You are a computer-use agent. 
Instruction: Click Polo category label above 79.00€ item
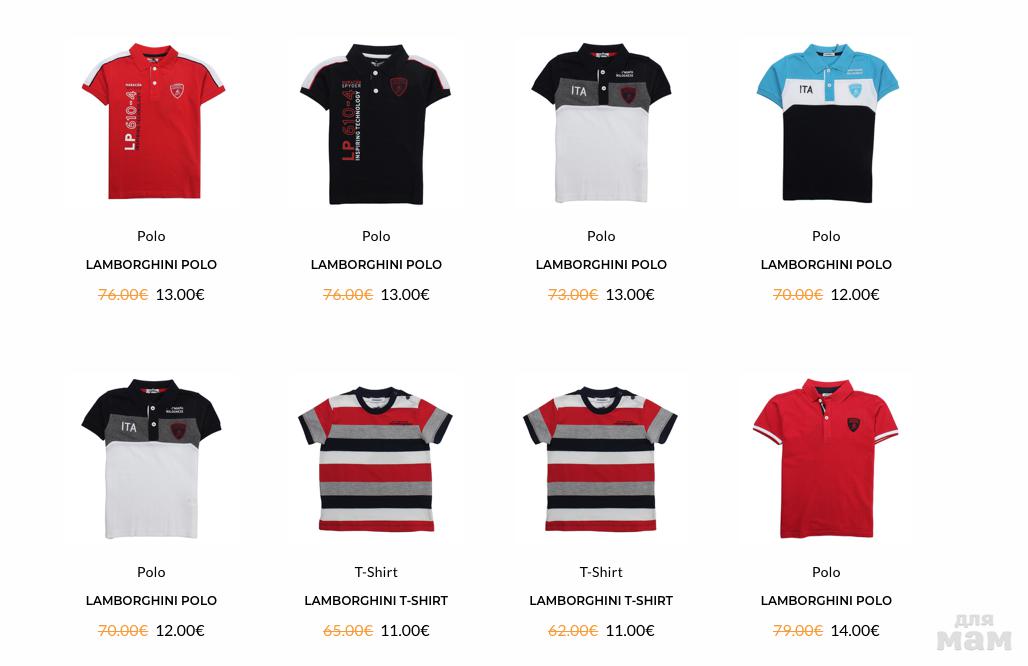click(826, 572)
